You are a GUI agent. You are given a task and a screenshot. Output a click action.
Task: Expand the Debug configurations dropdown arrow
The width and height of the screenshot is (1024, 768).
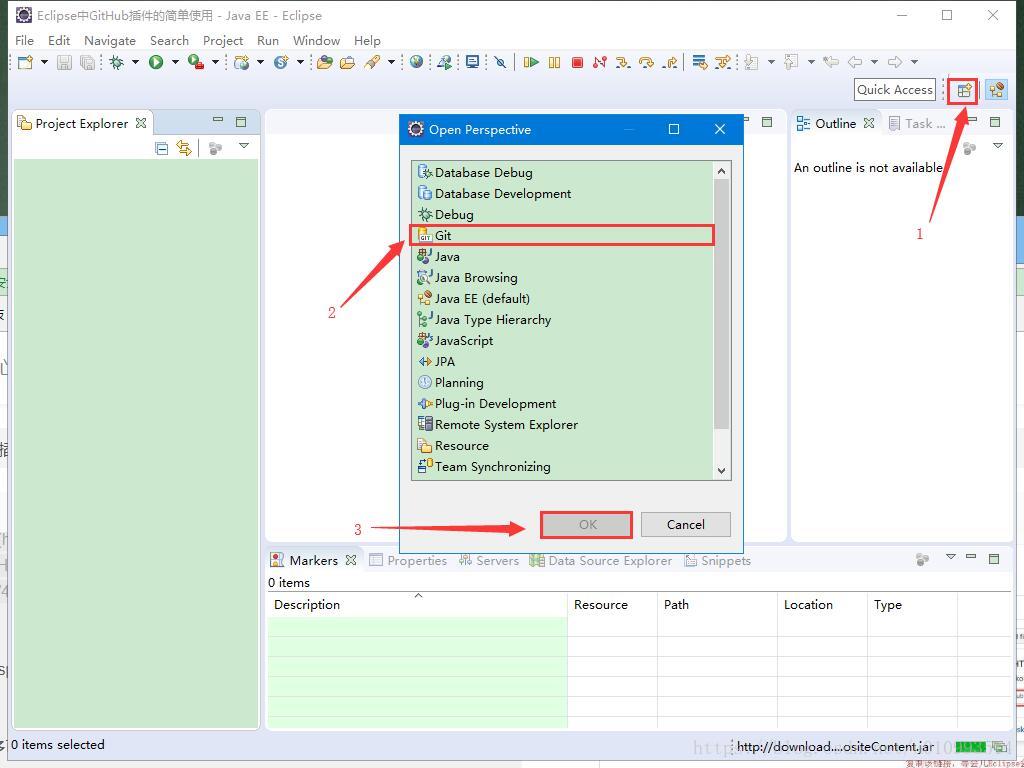tap(135, 62)
